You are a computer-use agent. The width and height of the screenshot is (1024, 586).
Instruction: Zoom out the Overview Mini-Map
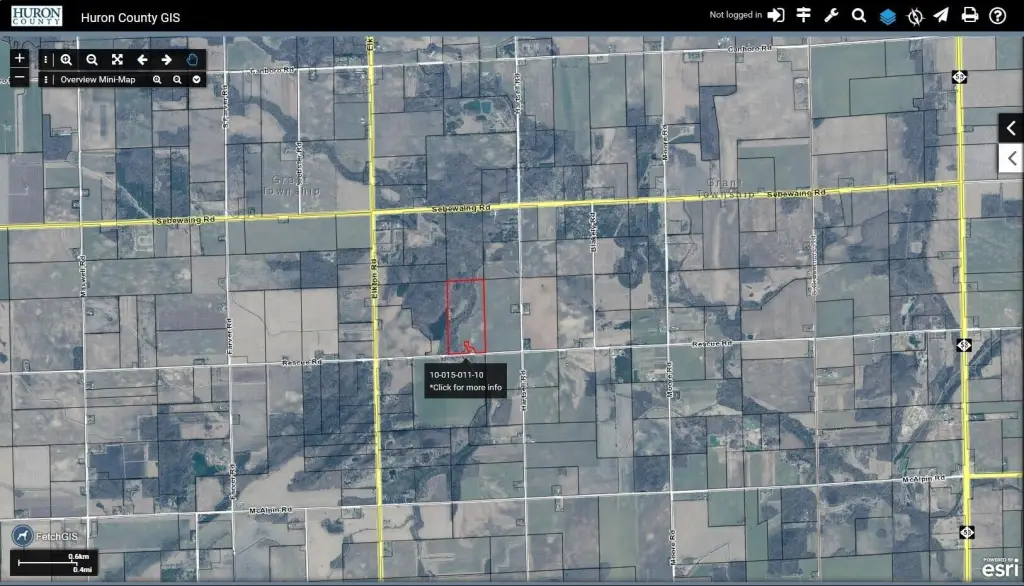[x=177, y=80]
